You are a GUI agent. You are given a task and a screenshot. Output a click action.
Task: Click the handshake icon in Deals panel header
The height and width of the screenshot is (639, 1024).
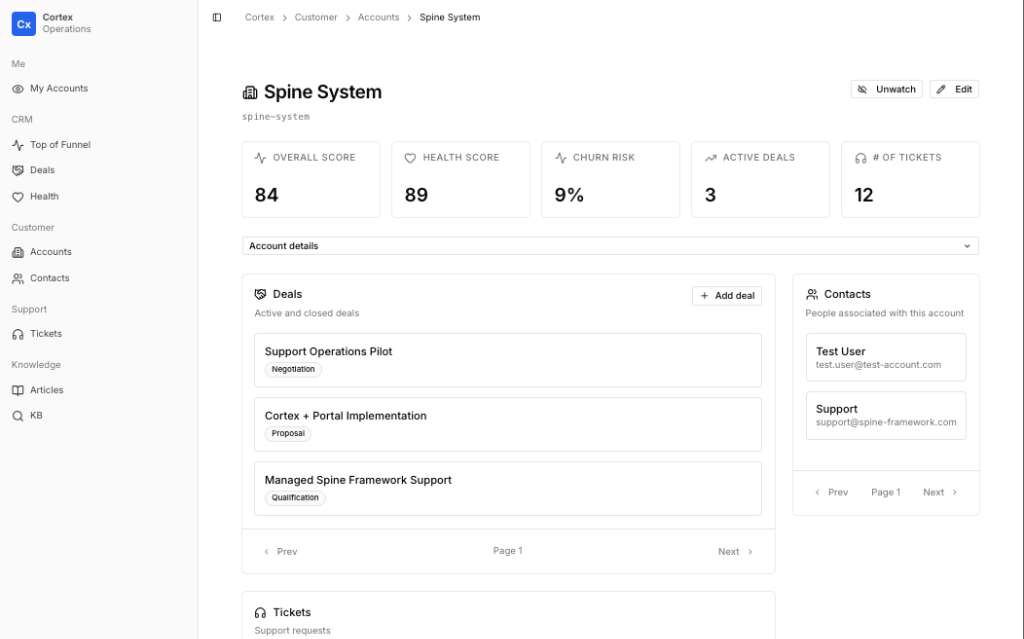[261, 294]
